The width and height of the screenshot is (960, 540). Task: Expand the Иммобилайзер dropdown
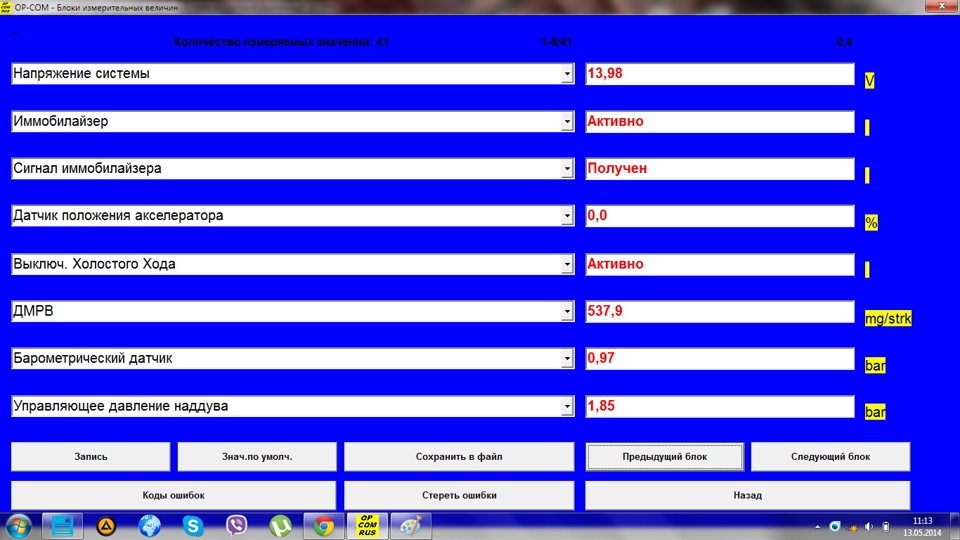567,121
